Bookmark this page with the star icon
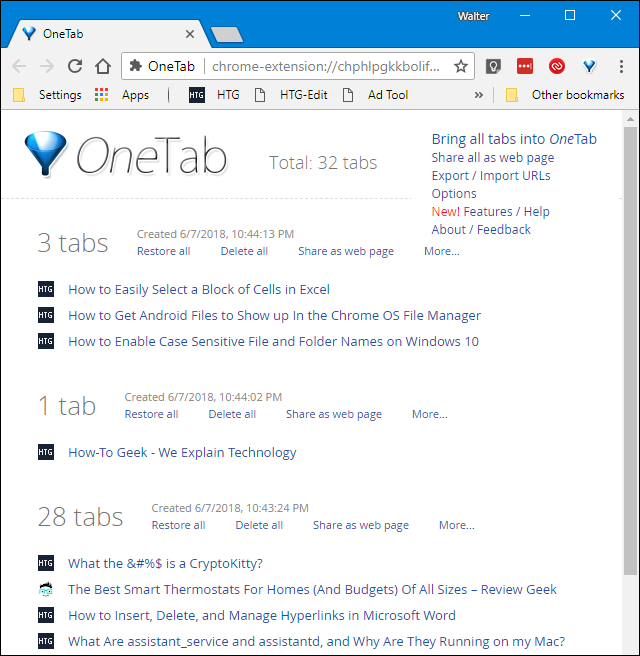The image size is (640, 656). [461, 66]
